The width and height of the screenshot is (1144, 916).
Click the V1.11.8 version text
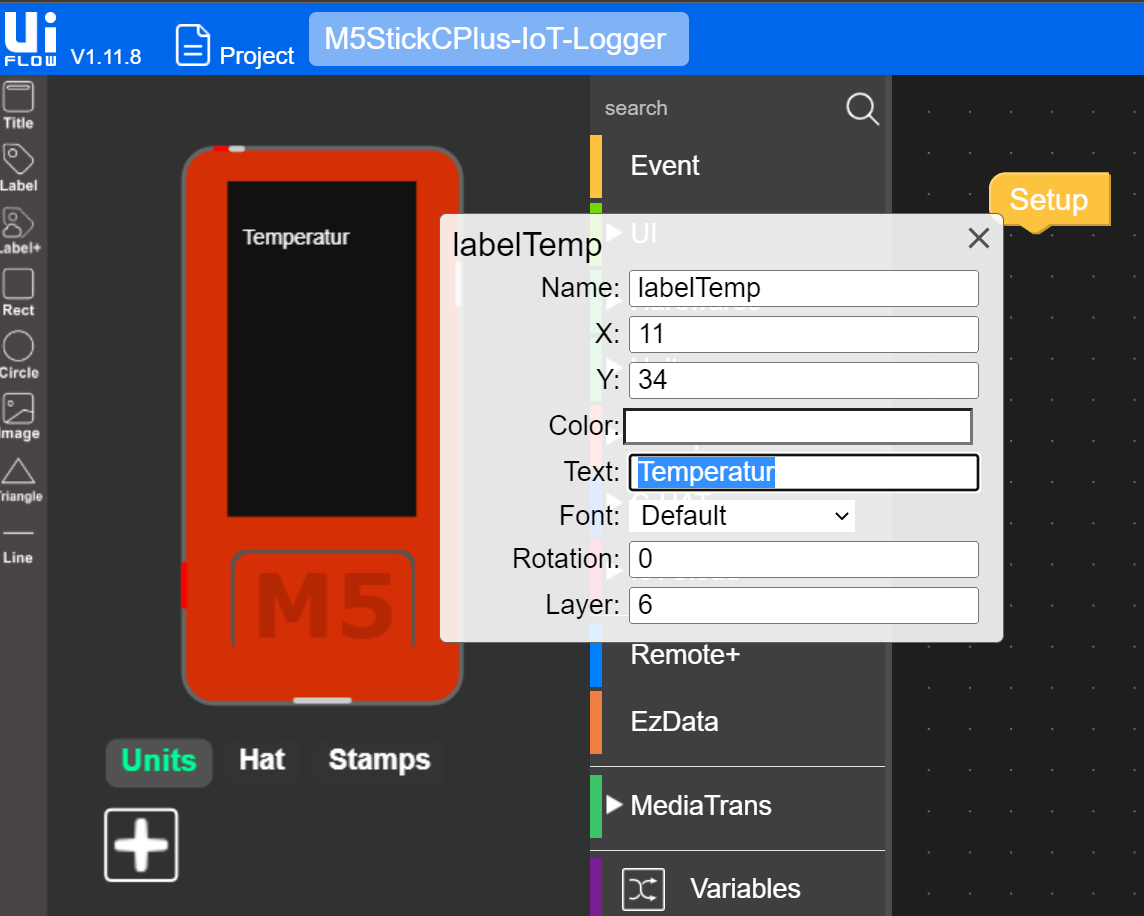(x=106, y=57)
